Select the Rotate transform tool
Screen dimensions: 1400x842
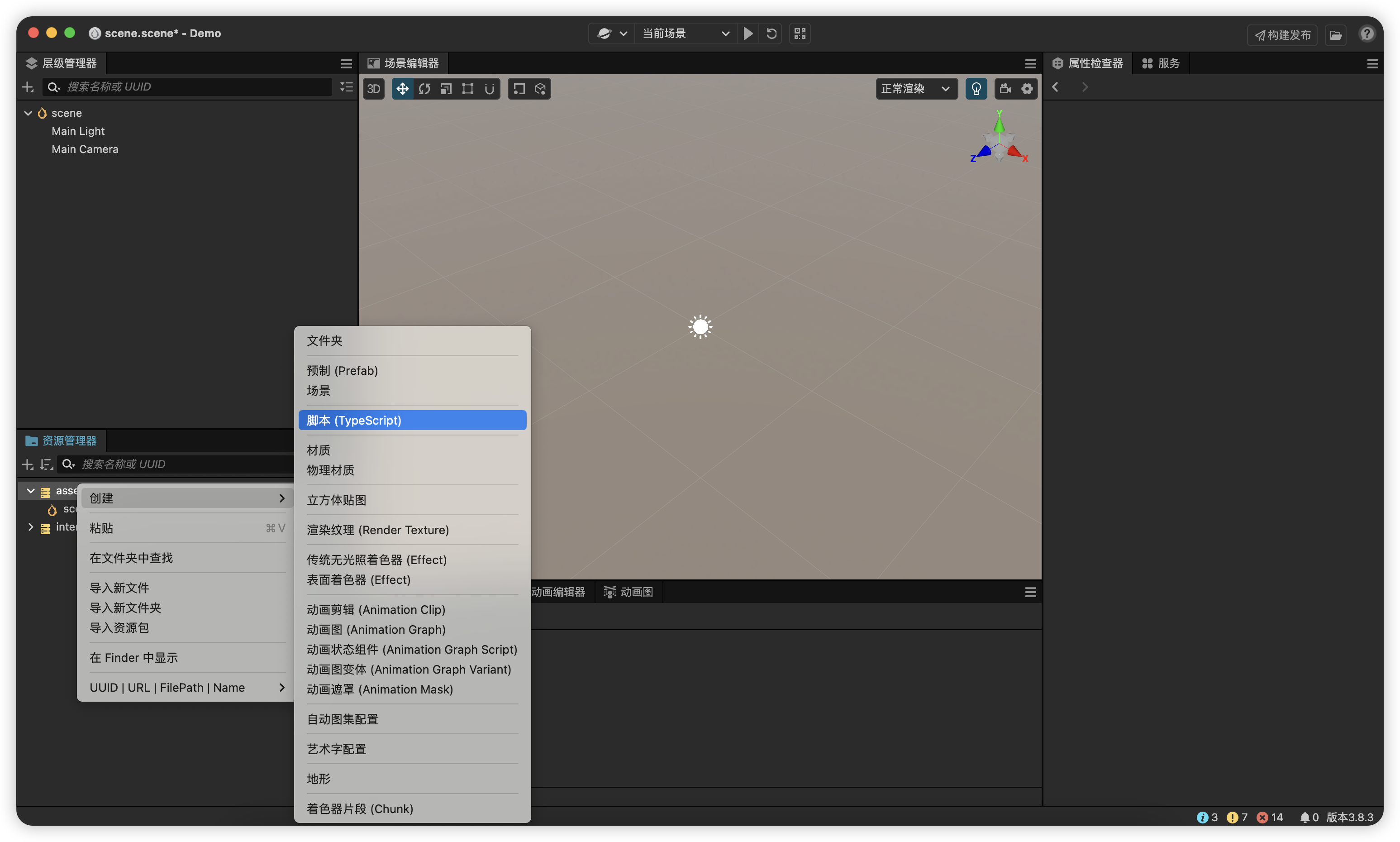pyautogui.click(x=424, y=89)
